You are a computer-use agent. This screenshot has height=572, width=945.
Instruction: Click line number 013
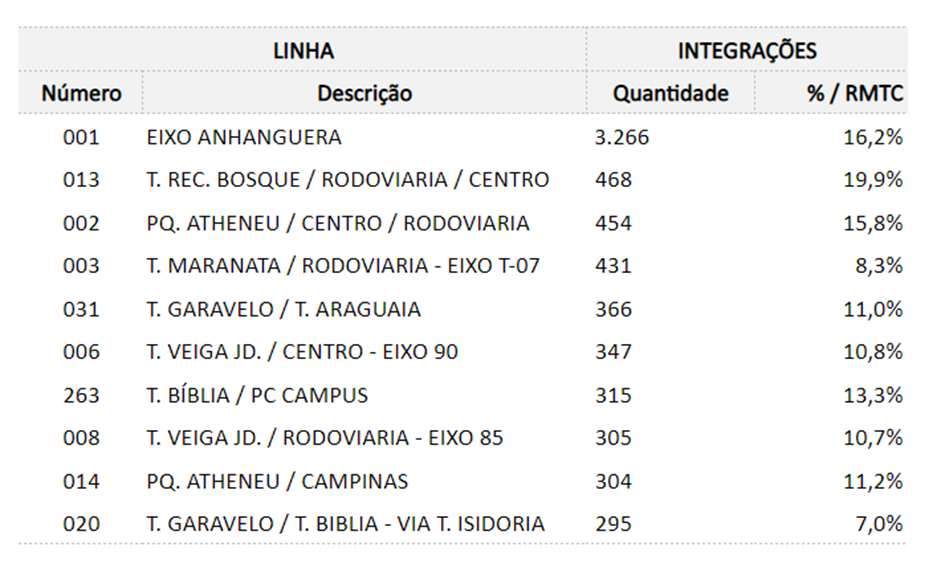click(x=81, y=180)
